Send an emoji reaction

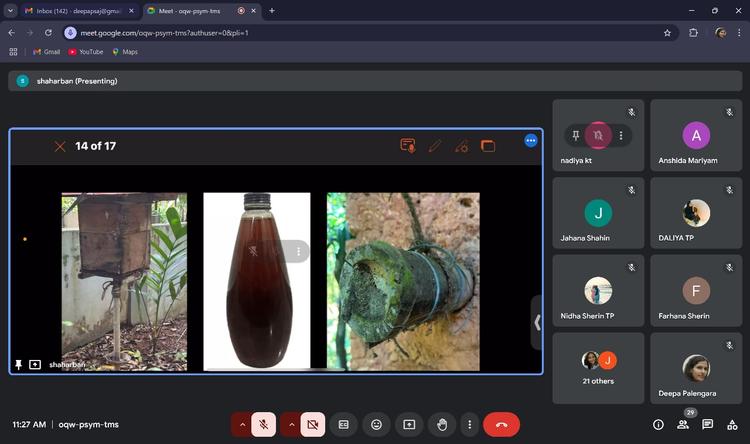tap(376, 424)
